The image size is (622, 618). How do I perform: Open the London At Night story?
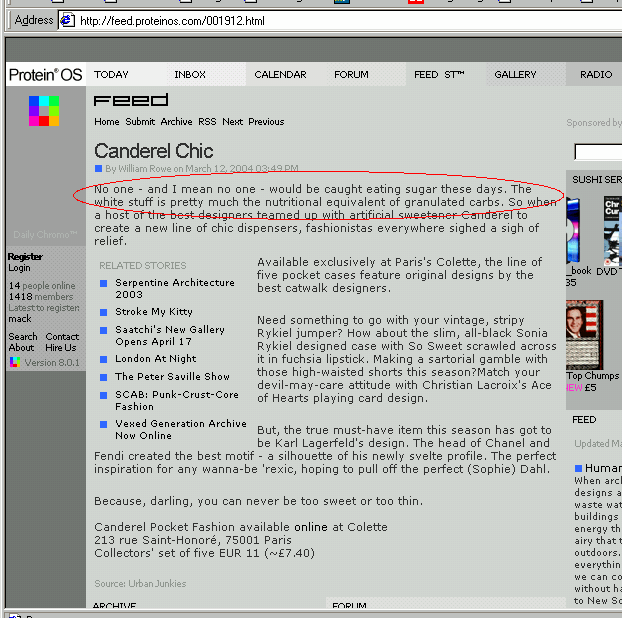point(156,359)
